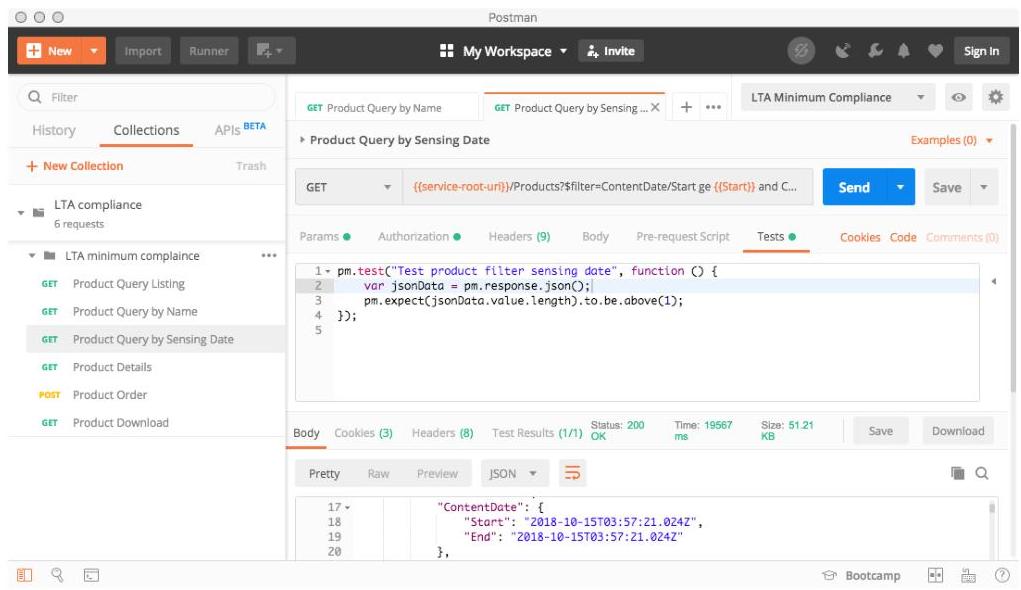Click the New Collection link
This screenshot has height=590, width=1021.
[x=74, y=166]
